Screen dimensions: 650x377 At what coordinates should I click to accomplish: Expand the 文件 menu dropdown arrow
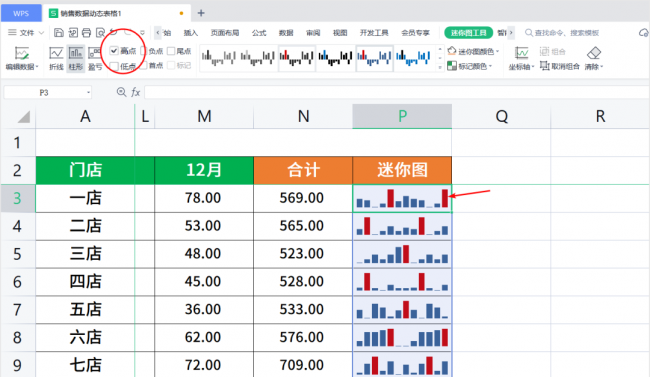tap(41, 33)
